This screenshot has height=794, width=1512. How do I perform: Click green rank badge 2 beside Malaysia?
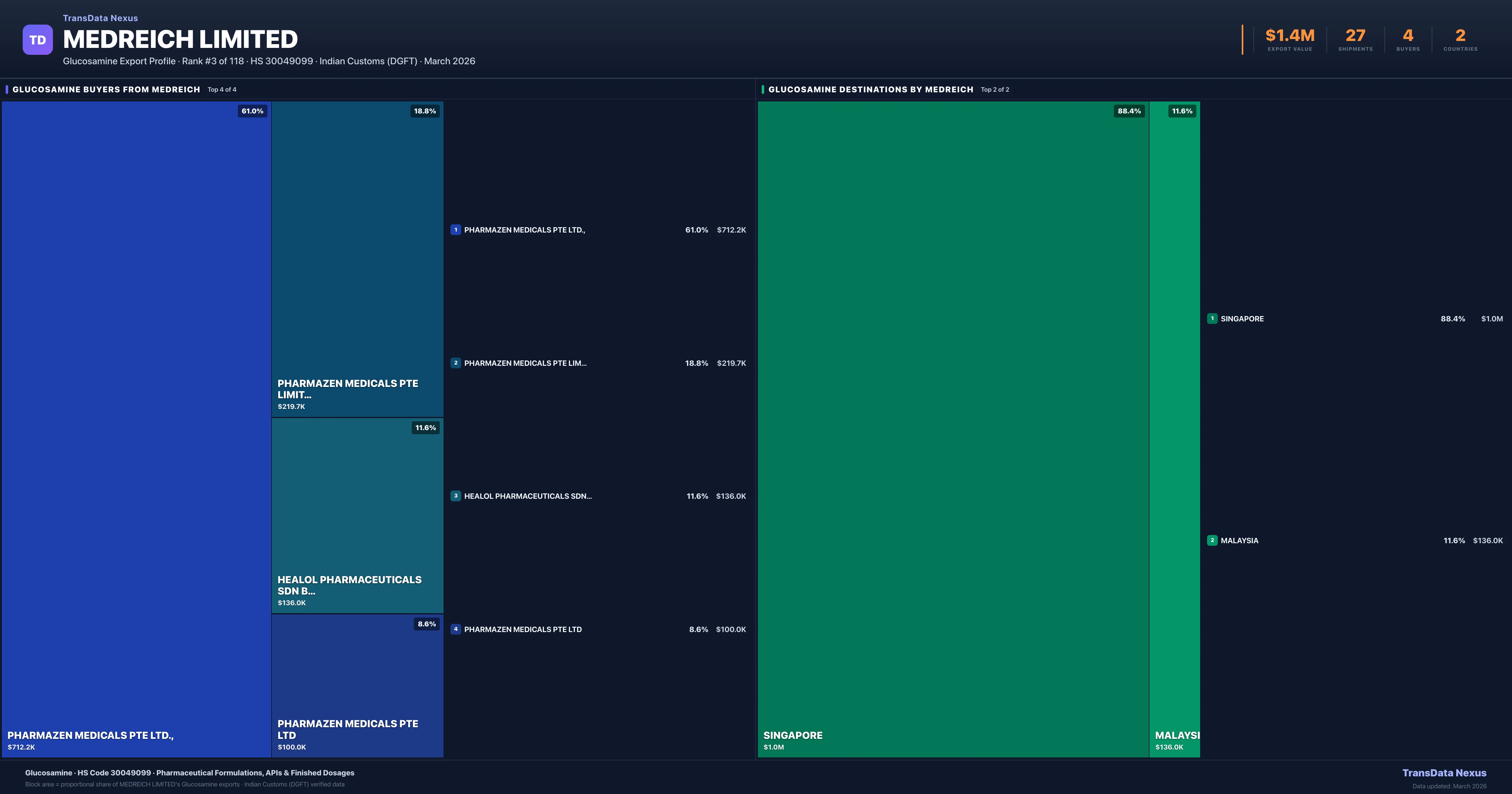point(1212,540)
